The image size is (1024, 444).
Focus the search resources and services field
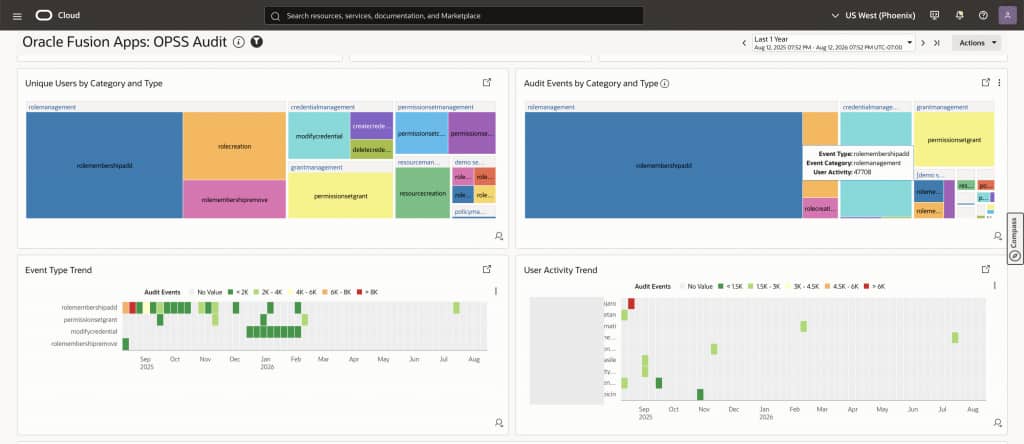pyautogui.click(x=454, y=16)
